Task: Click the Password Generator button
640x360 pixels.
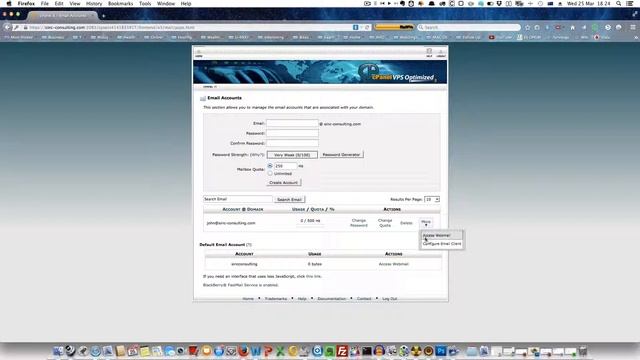Action: click(341, 155)
